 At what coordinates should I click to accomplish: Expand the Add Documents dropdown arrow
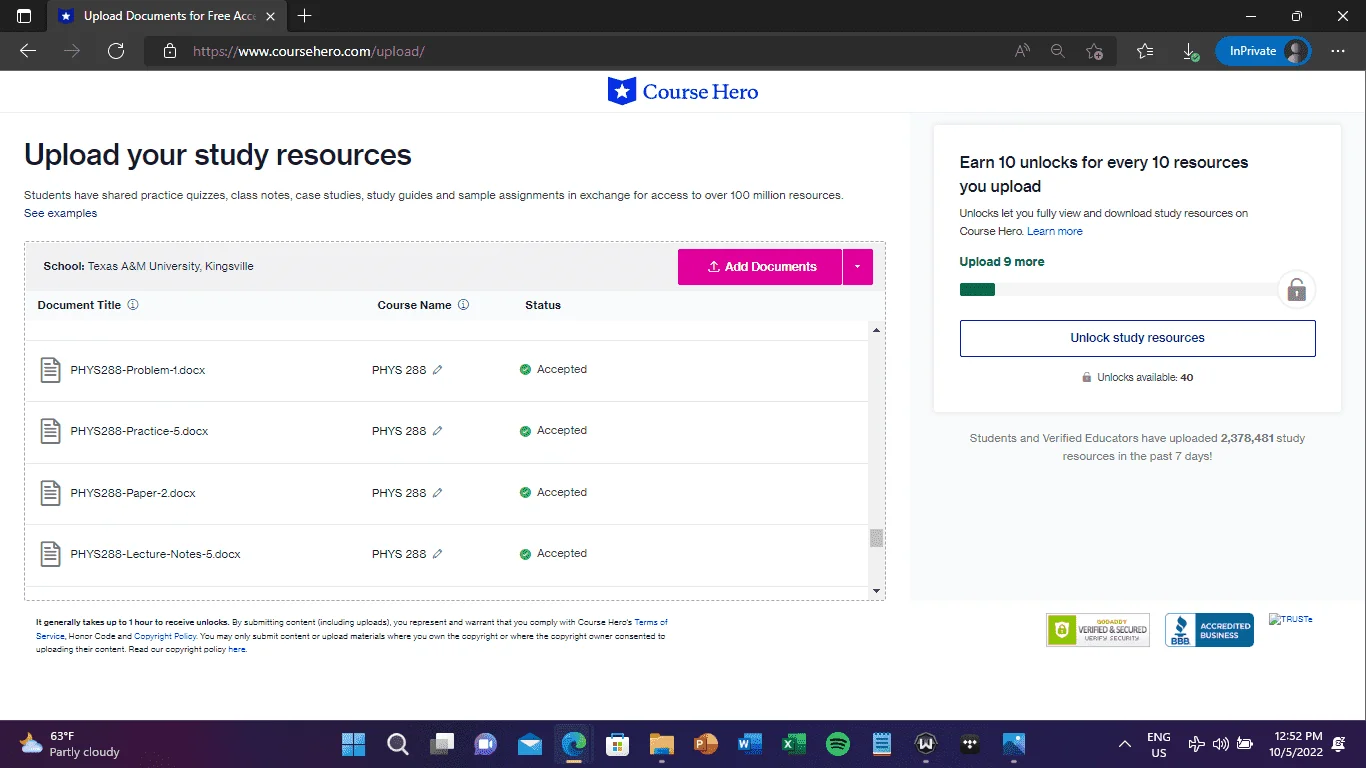click(858, 267)
